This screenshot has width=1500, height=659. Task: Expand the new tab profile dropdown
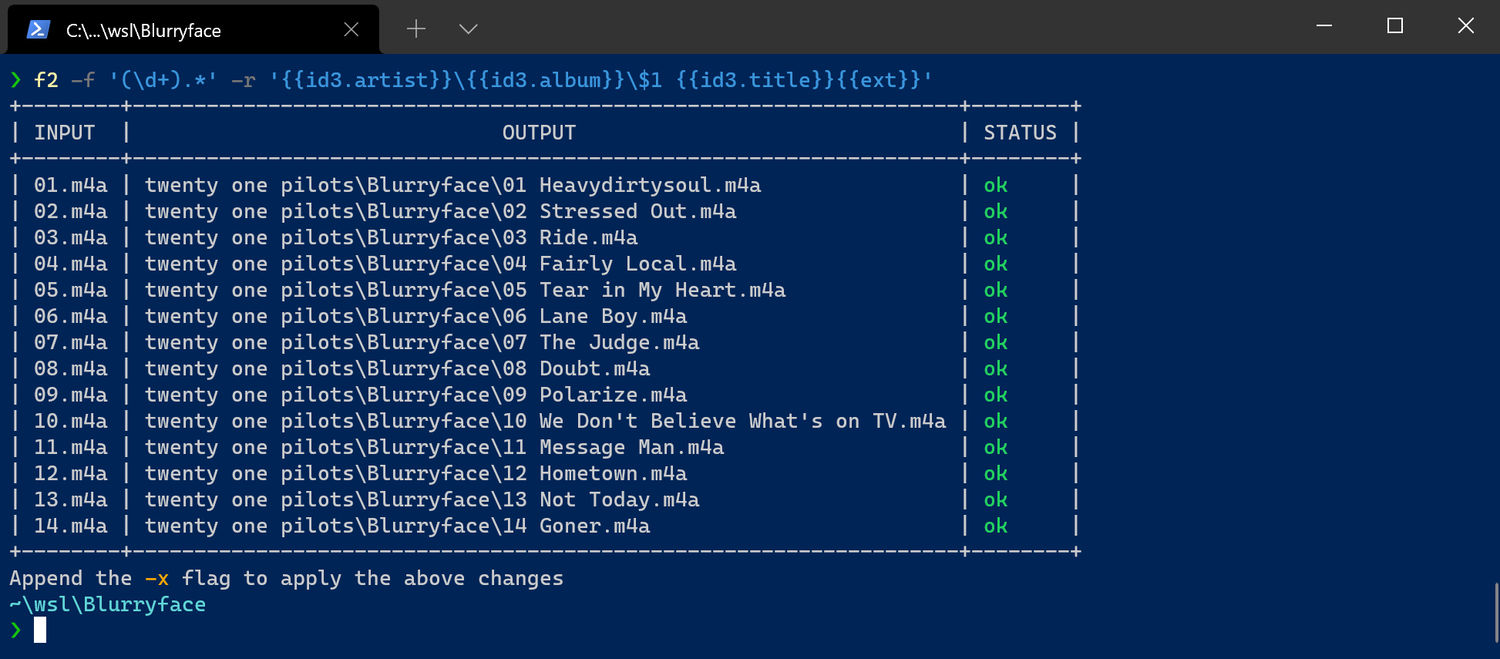coord(468,30)
